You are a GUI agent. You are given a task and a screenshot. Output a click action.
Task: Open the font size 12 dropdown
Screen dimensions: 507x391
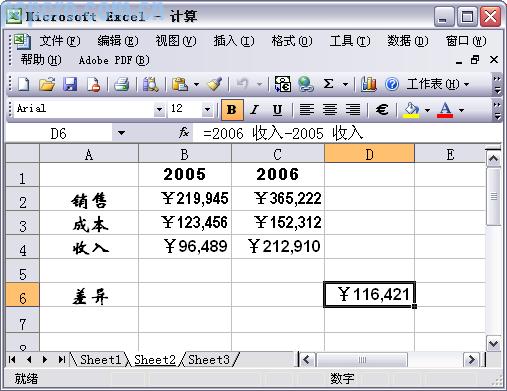coord(207,109)
